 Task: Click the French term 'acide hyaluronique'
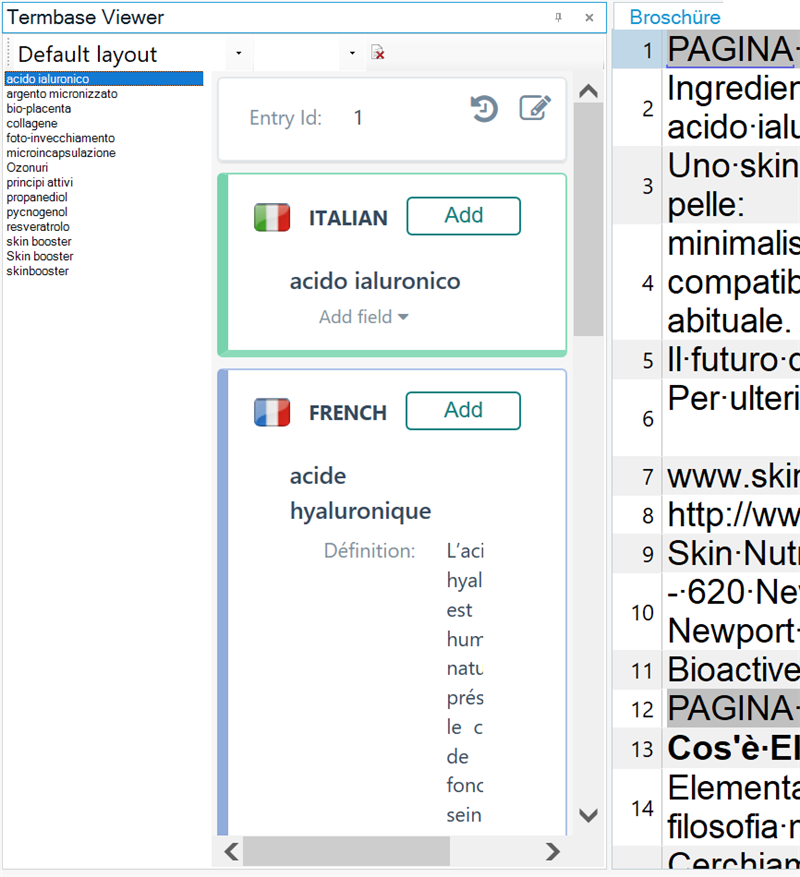coord(360,493)
